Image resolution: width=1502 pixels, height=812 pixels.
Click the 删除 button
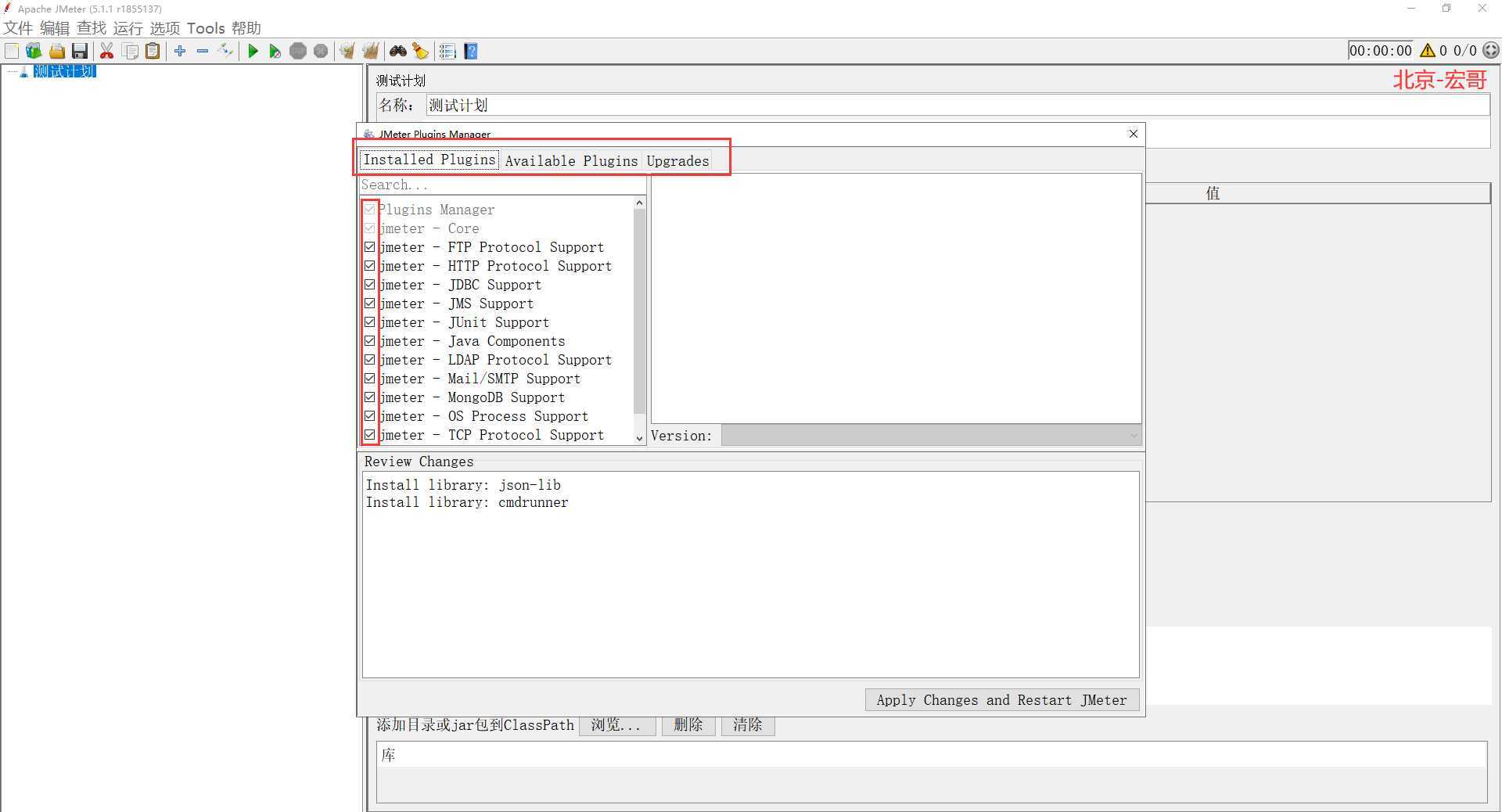[x=688, y=725]
